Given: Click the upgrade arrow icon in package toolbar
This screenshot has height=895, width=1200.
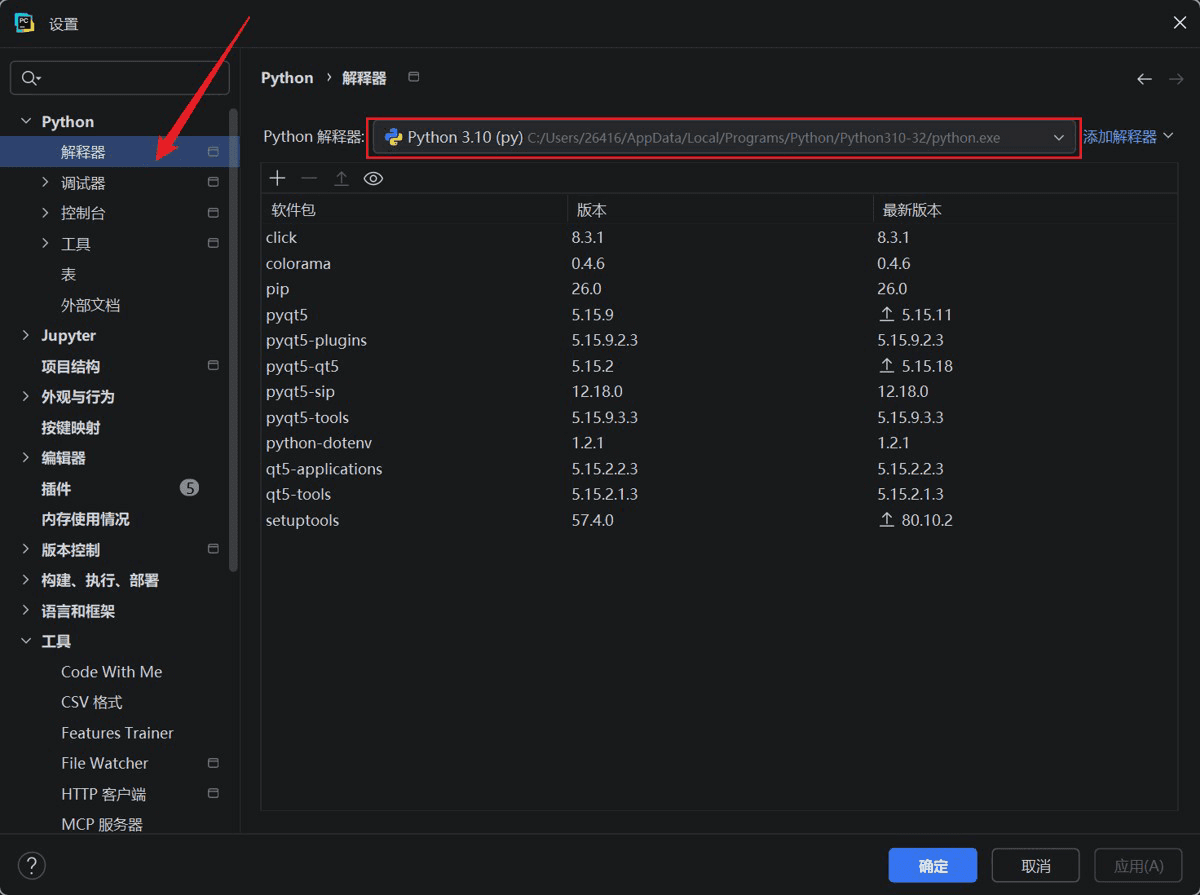Looking at the screenshot, I should pyautogui.click(x=341, y=178).
